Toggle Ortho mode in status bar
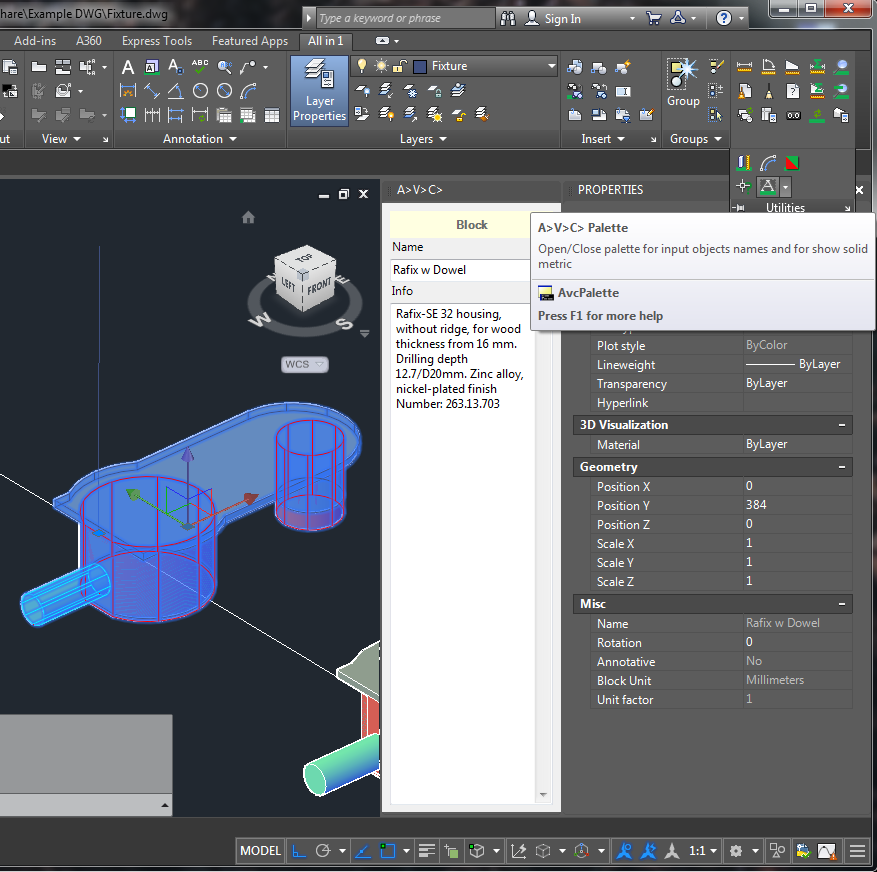The width and height of the screenshot is (877, 872). (x=299, y=851)
